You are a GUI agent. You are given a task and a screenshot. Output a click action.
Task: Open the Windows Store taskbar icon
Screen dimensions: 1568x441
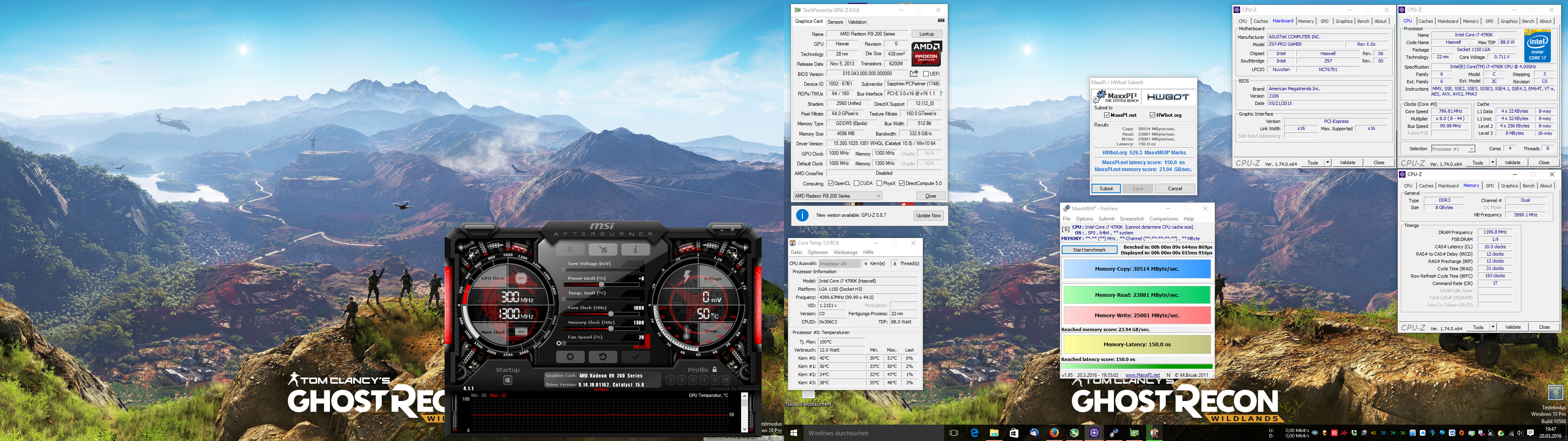tap(1014, 433)
